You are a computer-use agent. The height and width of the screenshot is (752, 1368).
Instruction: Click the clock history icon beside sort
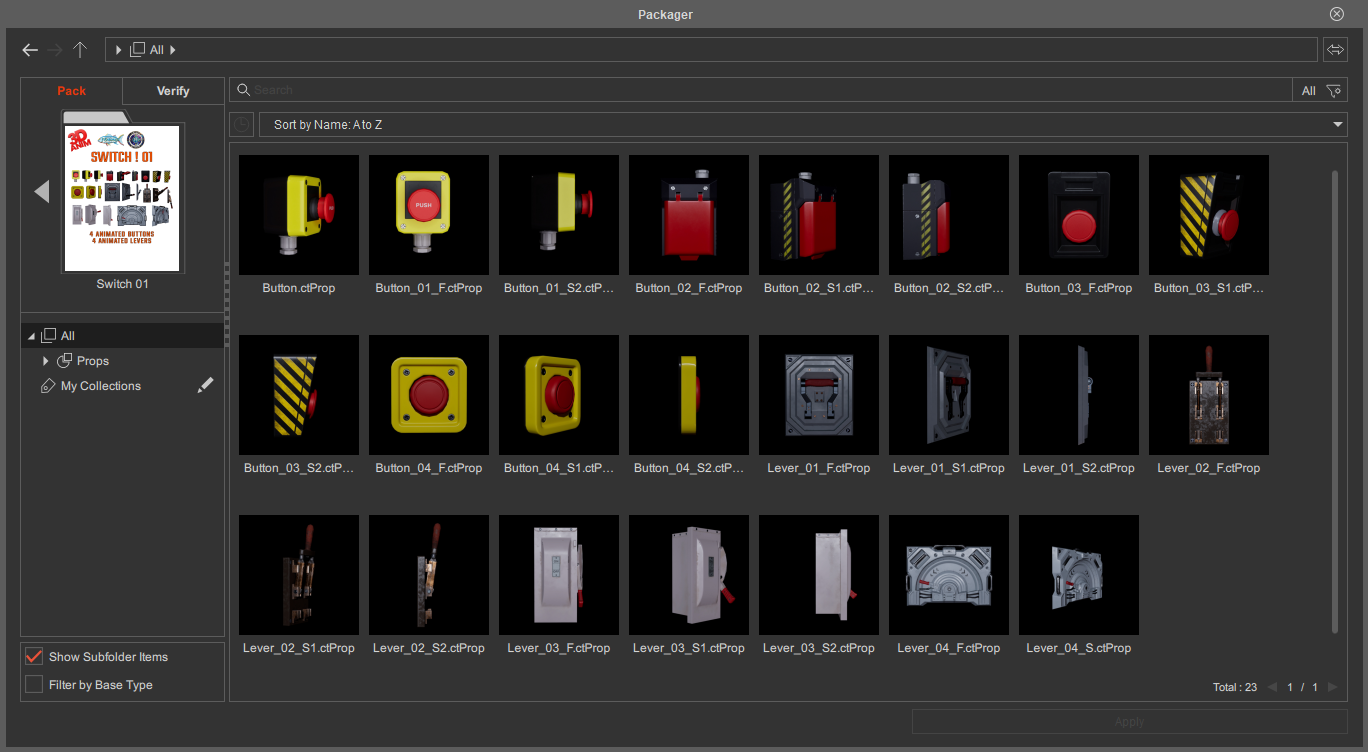(241, 125)
